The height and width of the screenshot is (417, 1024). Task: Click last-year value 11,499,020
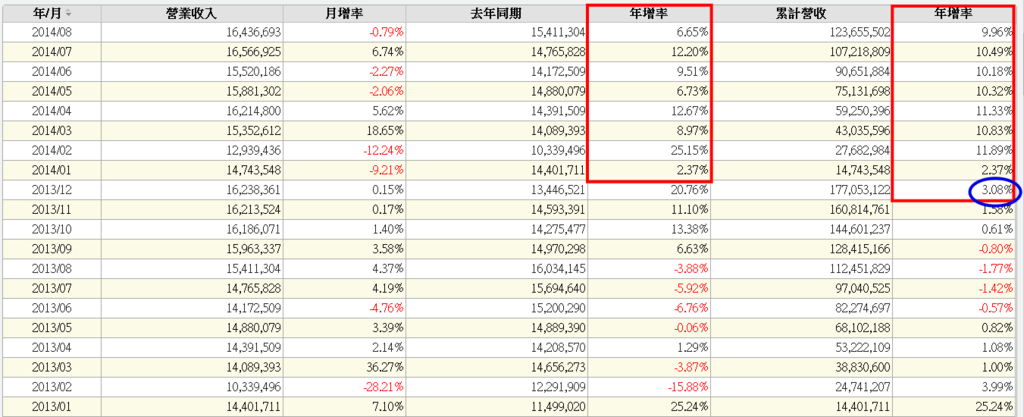(x=557, y=407)
